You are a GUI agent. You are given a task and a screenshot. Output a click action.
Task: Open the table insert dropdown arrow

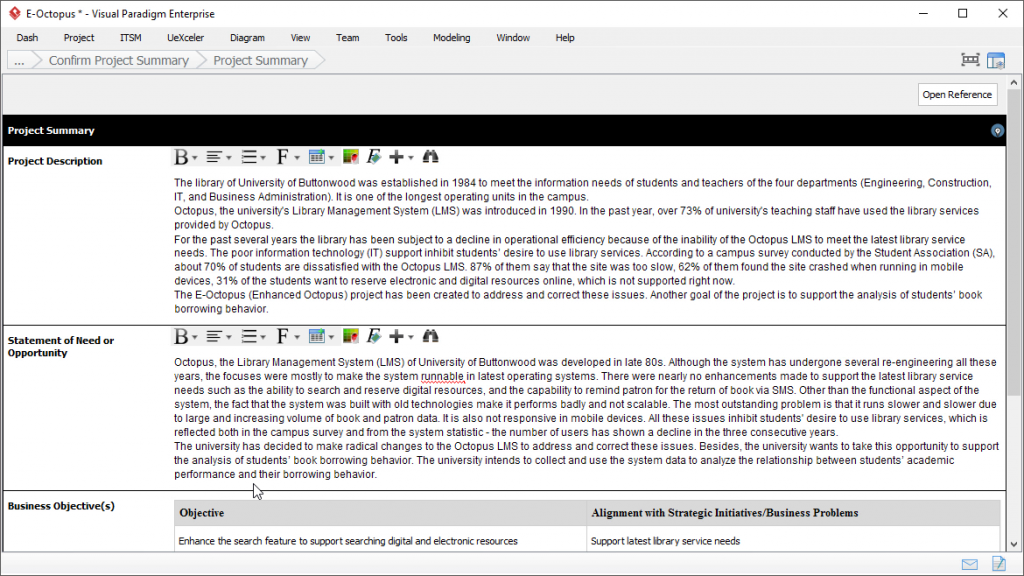(331, 156)
